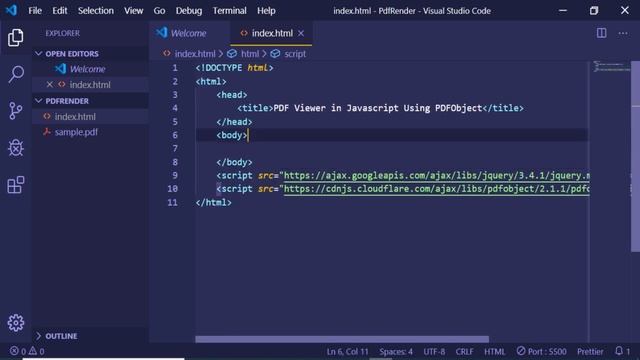Open the Source Control view icon
Image resolution: width=640 pixels, height=360 pixels.
click(16, 111)
